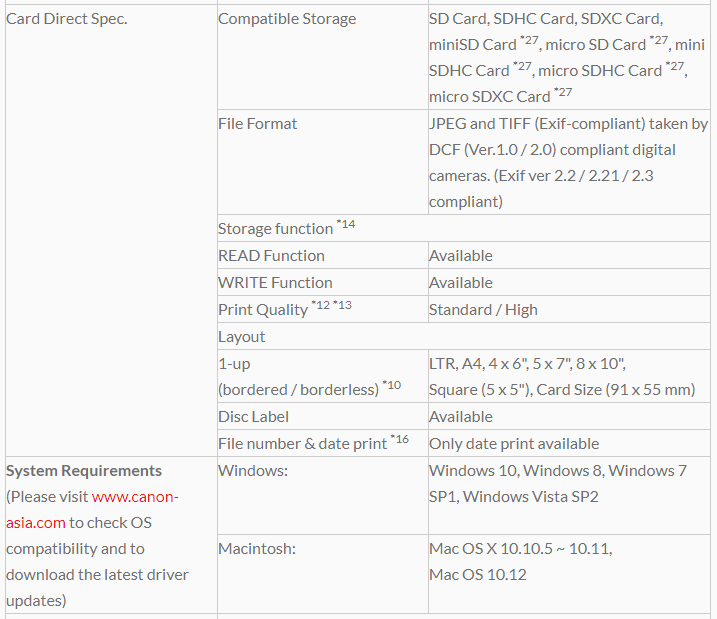Select the "1-up" layout label
The image size is (717, 619).
point(234,364)
